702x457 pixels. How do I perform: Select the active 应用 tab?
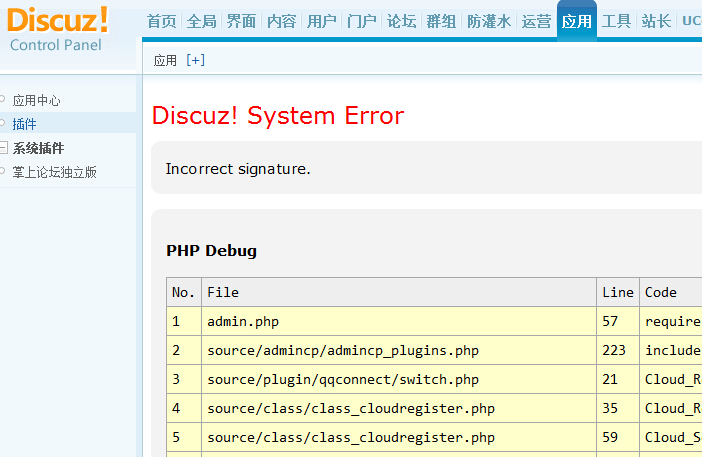(577, 21)
